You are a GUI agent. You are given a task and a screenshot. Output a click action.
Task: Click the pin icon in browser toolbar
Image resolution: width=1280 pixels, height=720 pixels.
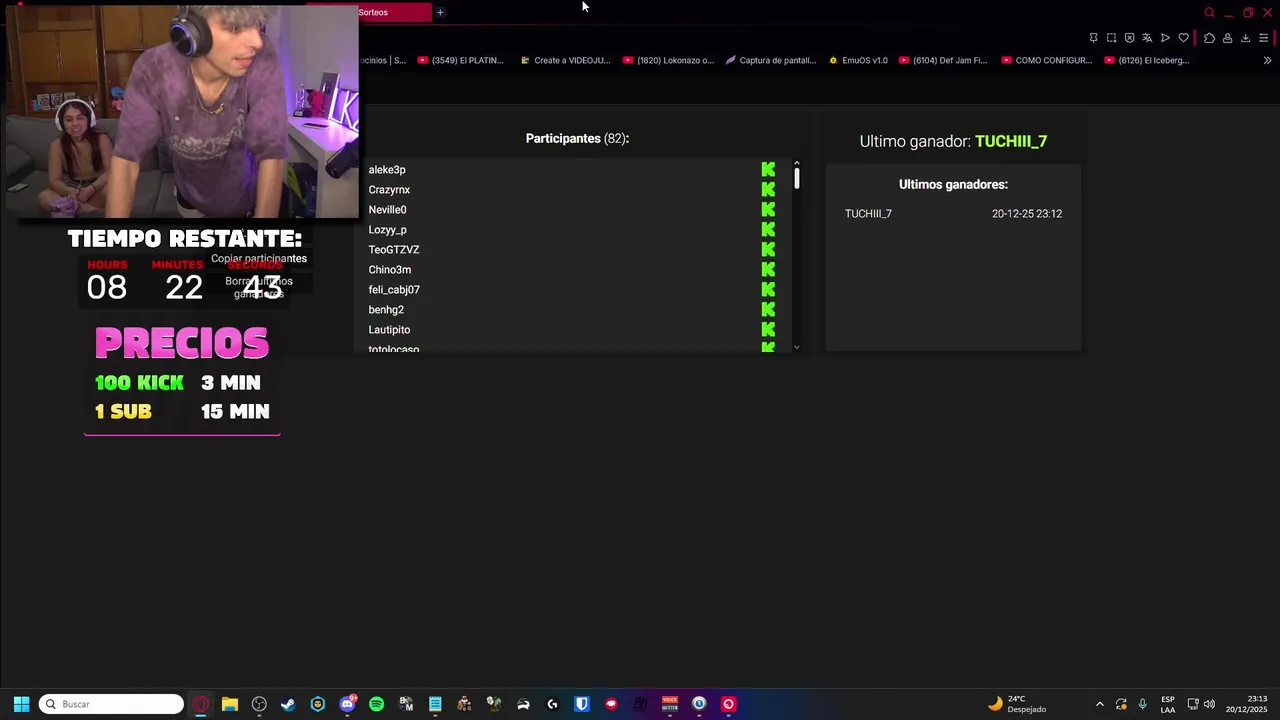(x=1093, y=38)
